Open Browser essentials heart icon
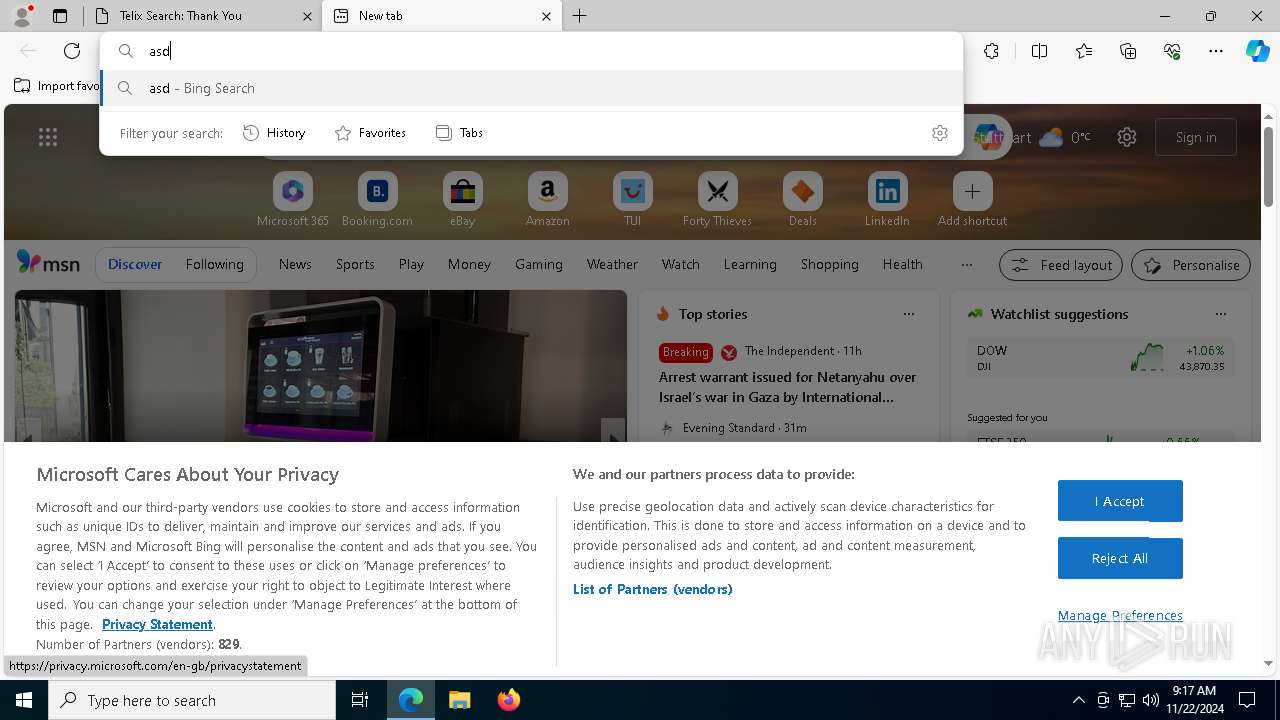Image resolution: width=1280 pixels, height=720 pixels. coord(1172,51)
